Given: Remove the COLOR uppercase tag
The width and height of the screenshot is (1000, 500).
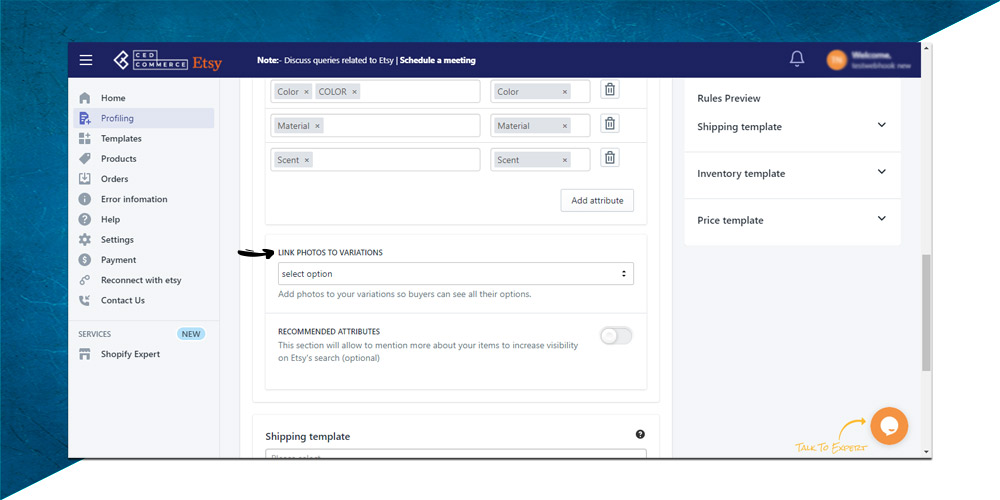Looking at the screenshot, I should coord(355,92).
